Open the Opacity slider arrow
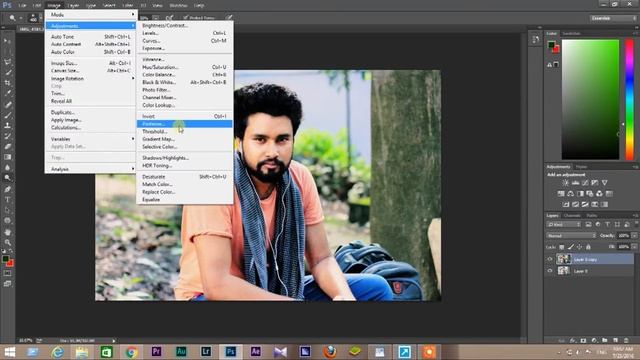This screenshot has width=640, height=360. 634,236
